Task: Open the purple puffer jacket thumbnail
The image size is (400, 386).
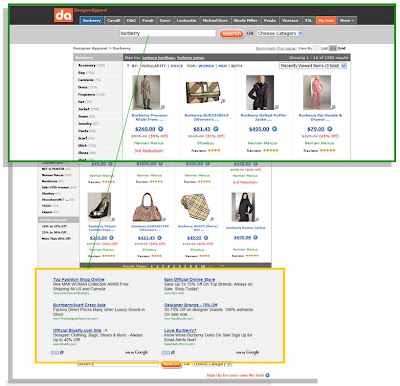Action: point(260,92)
